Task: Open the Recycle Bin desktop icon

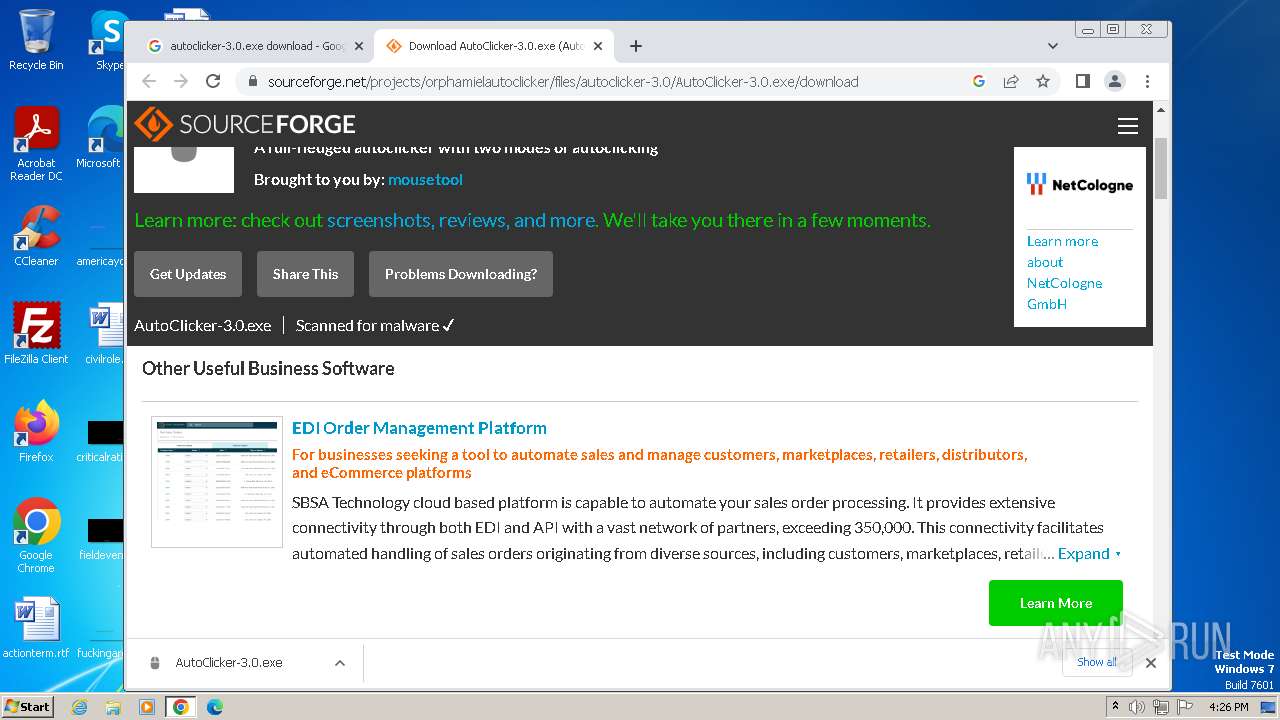Action: pyautogui.click(x=36, y=40)
